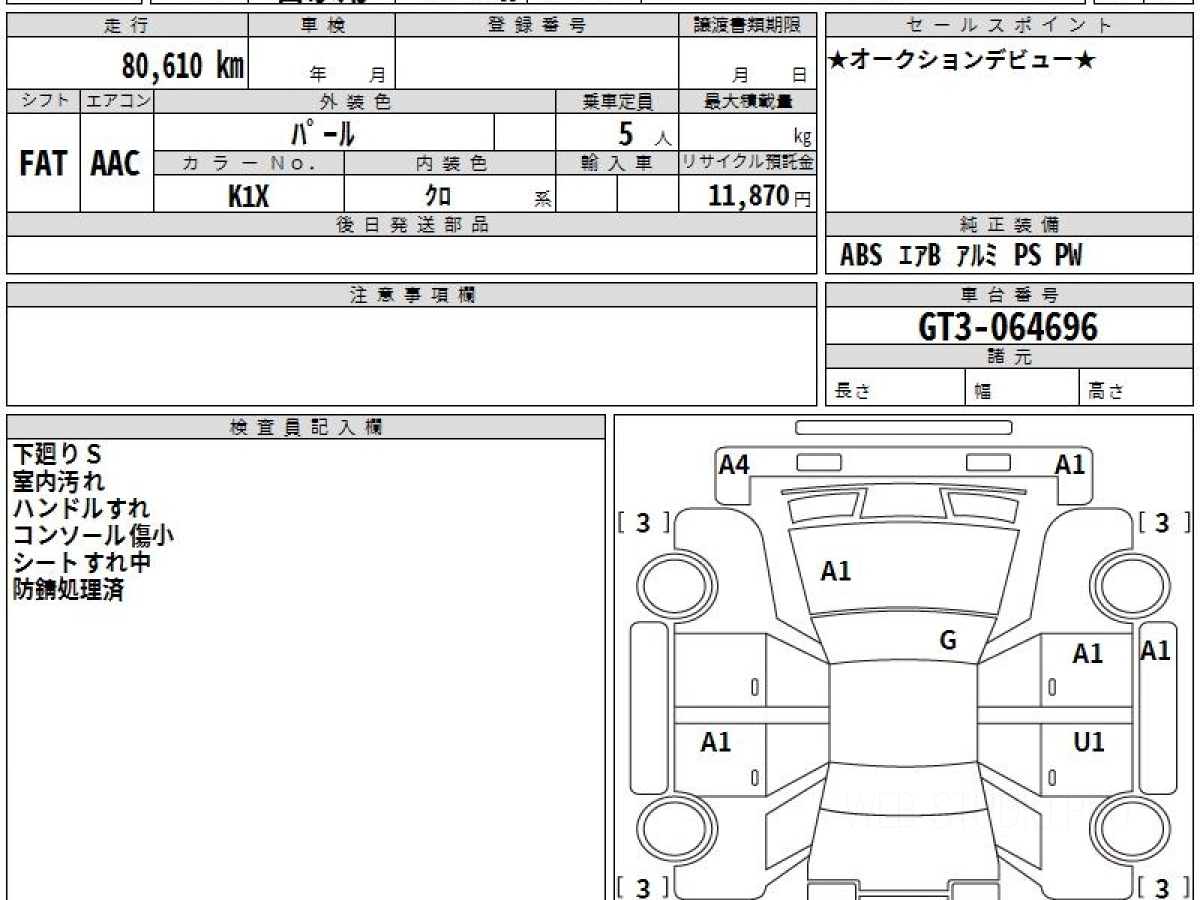This screenshot has width=1200, height=900.
Task: Click the U1 mark on rear door
Action: pos(1088,742)
